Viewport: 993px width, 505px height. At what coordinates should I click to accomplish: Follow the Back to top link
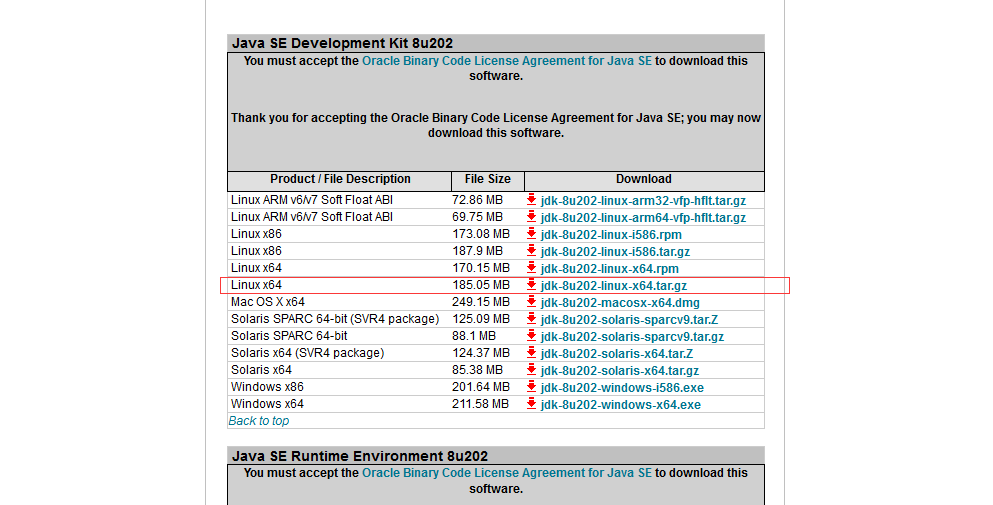coord(258,421)
